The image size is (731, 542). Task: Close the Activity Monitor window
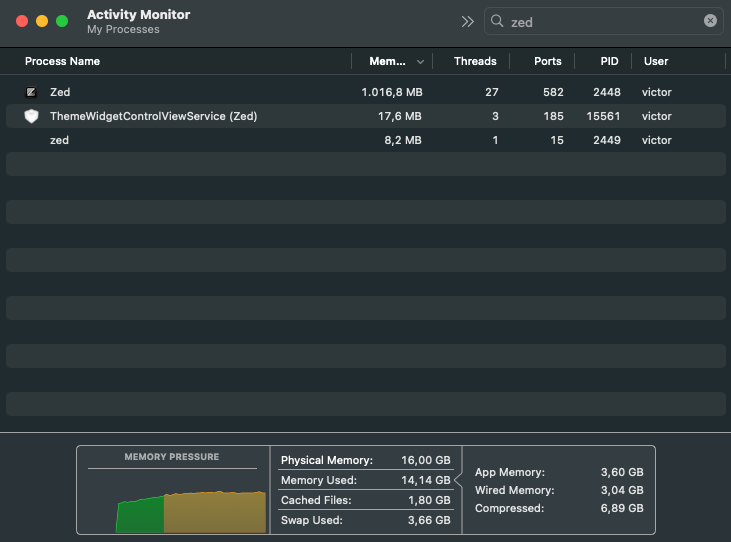[22, 21]
